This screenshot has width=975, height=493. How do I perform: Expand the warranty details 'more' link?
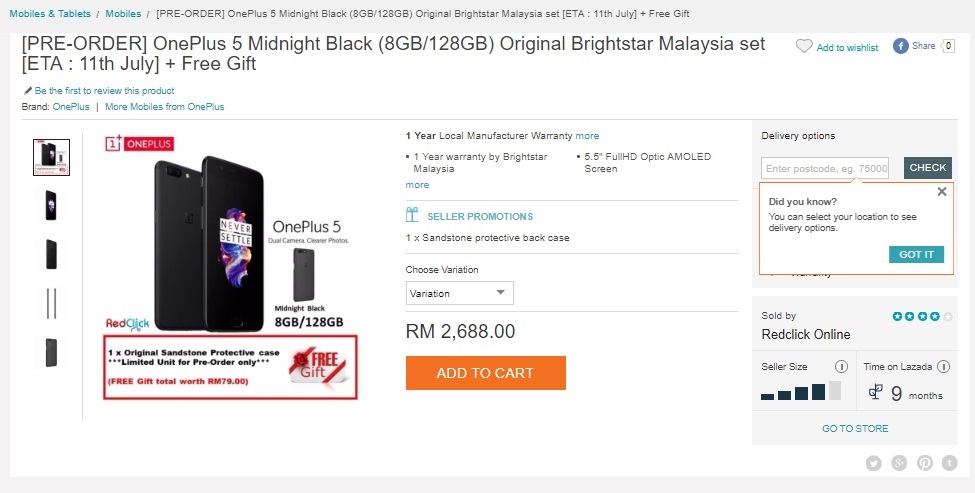point(587,136)
